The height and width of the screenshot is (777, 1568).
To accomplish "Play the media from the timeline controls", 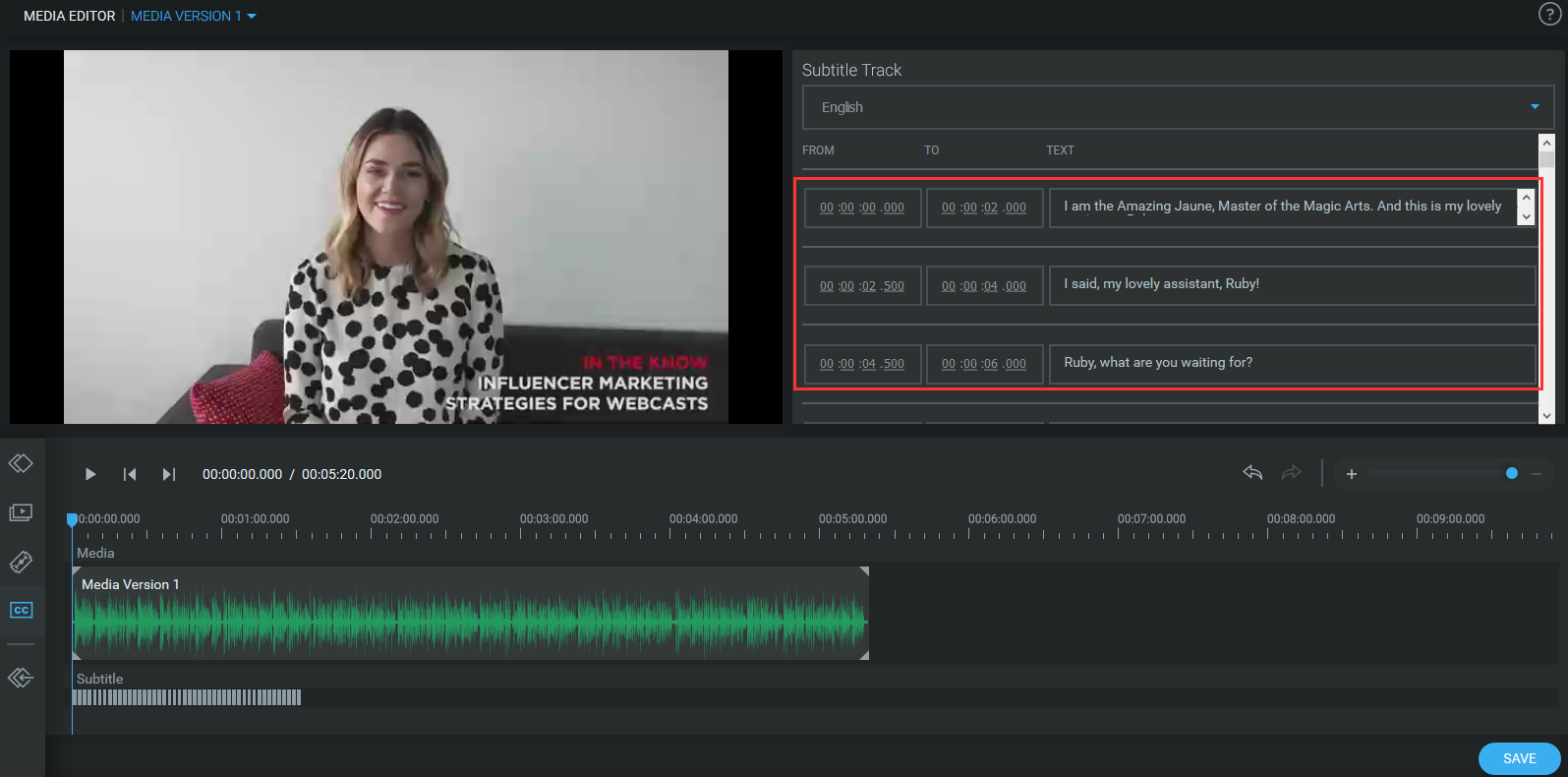I will point(90,474).
